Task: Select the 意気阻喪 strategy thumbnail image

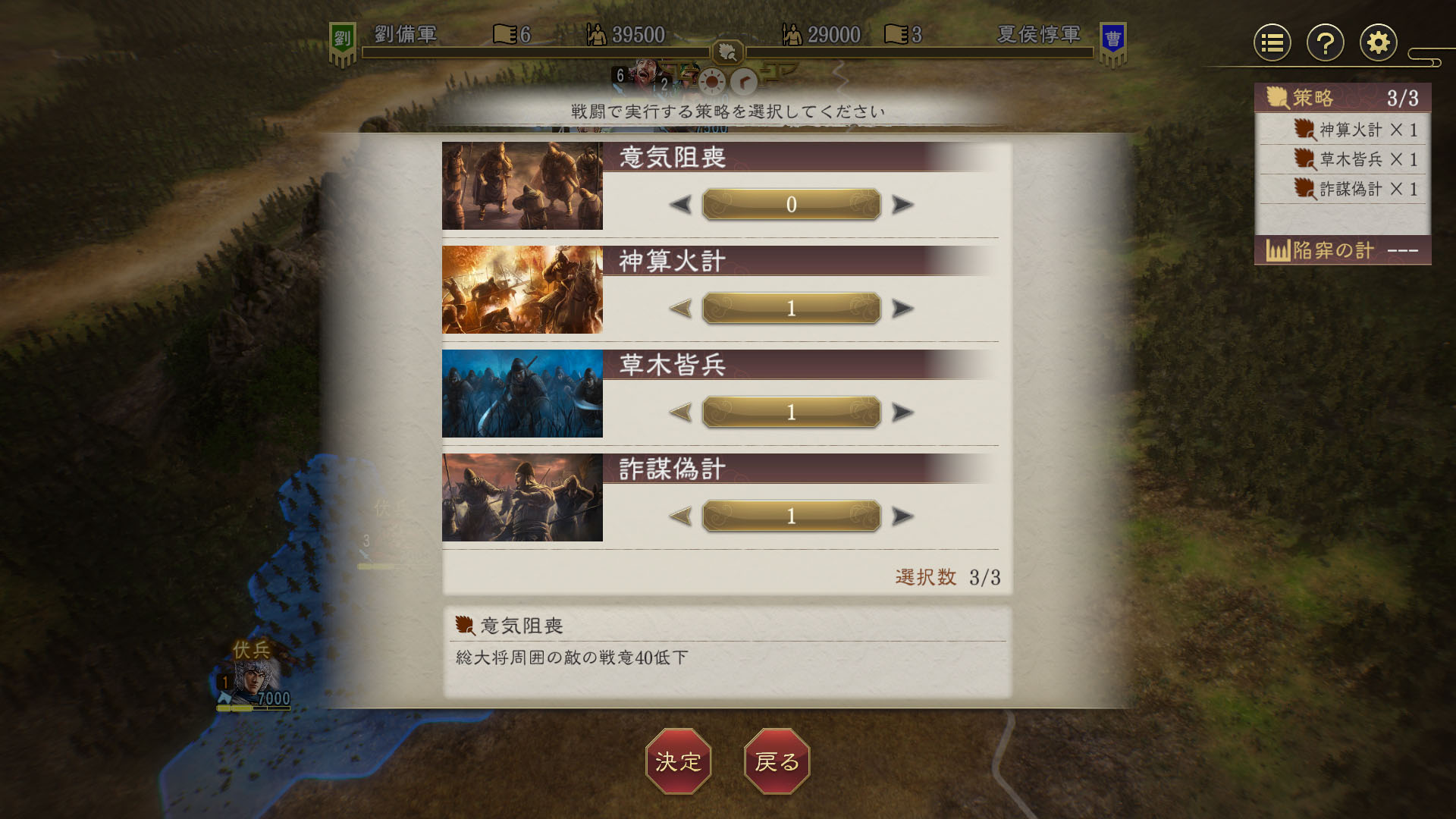Action: point(522,186)
